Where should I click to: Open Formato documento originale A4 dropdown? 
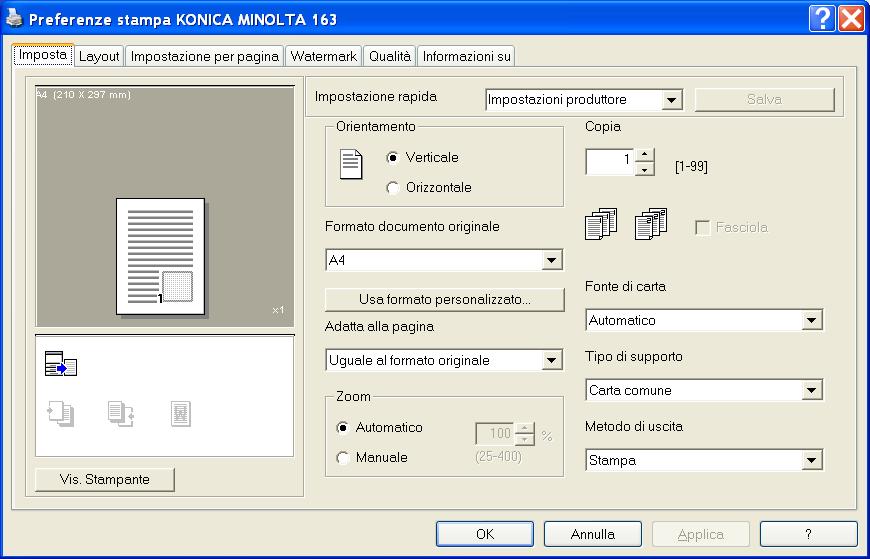coord(551,260)
